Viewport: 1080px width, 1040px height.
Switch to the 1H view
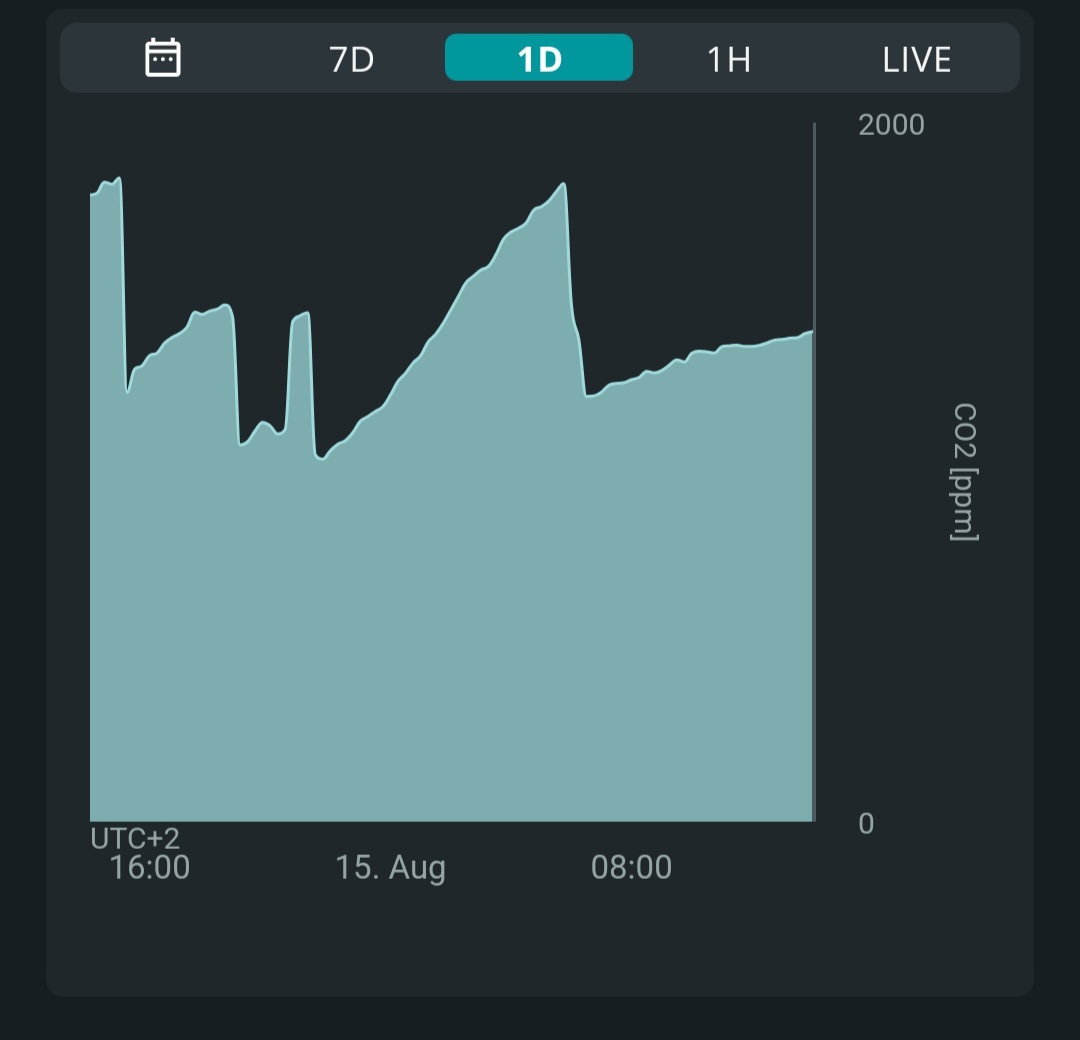(x=728, y=59)
